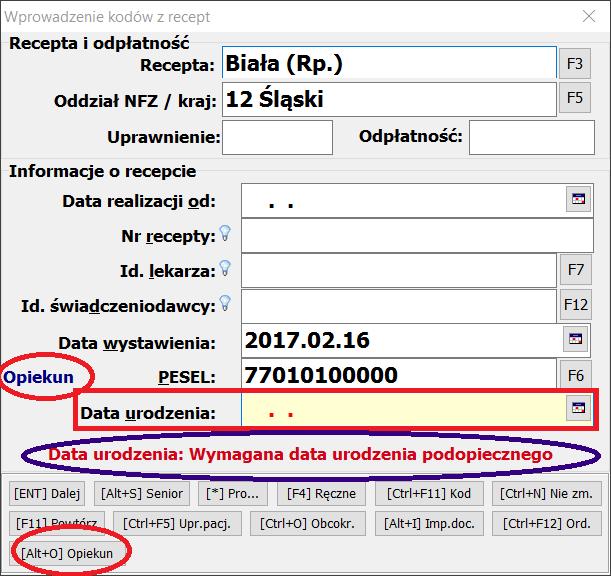Click the [F4] Ręczne button

click(x=321, y=494)
